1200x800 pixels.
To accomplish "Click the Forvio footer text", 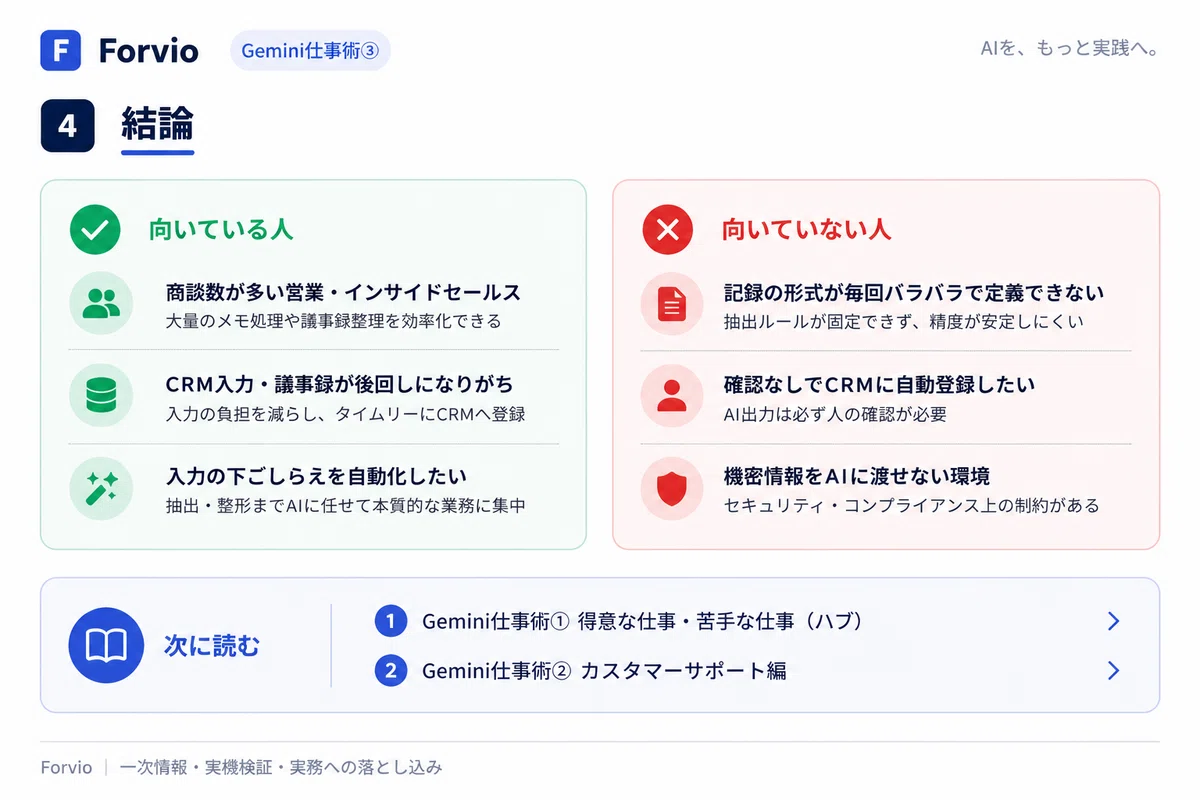I will pos(66,767).
